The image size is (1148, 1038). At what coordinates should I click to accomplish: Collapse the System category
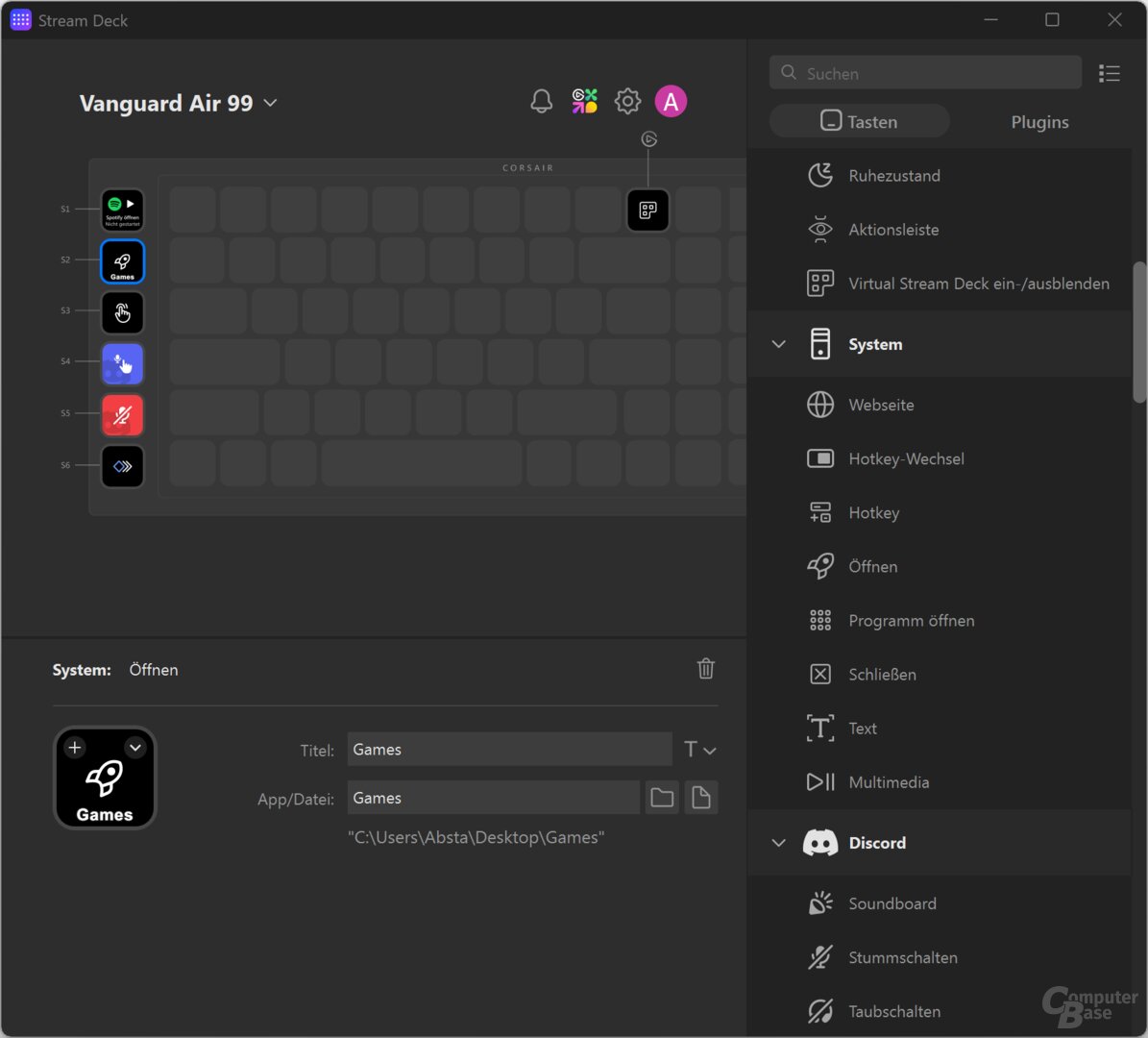[x=779, y=344]
